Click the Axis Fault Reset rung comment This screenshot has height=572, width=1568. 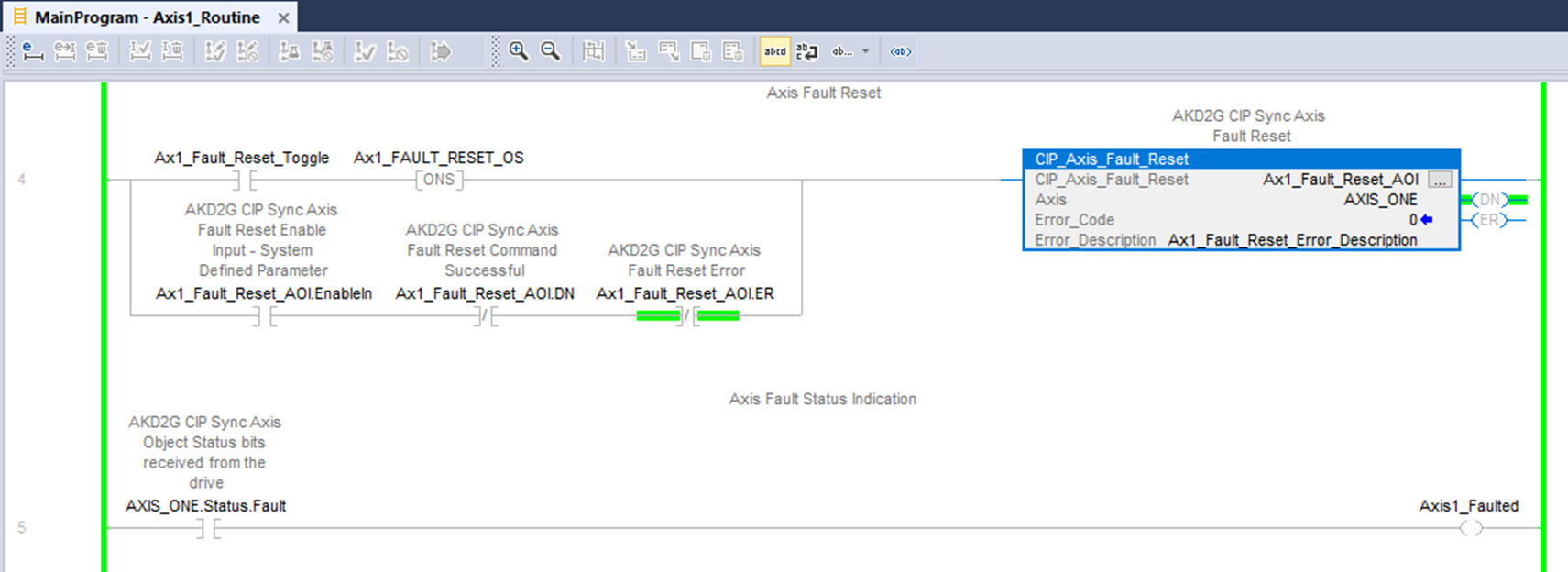[x=823, y=93]
